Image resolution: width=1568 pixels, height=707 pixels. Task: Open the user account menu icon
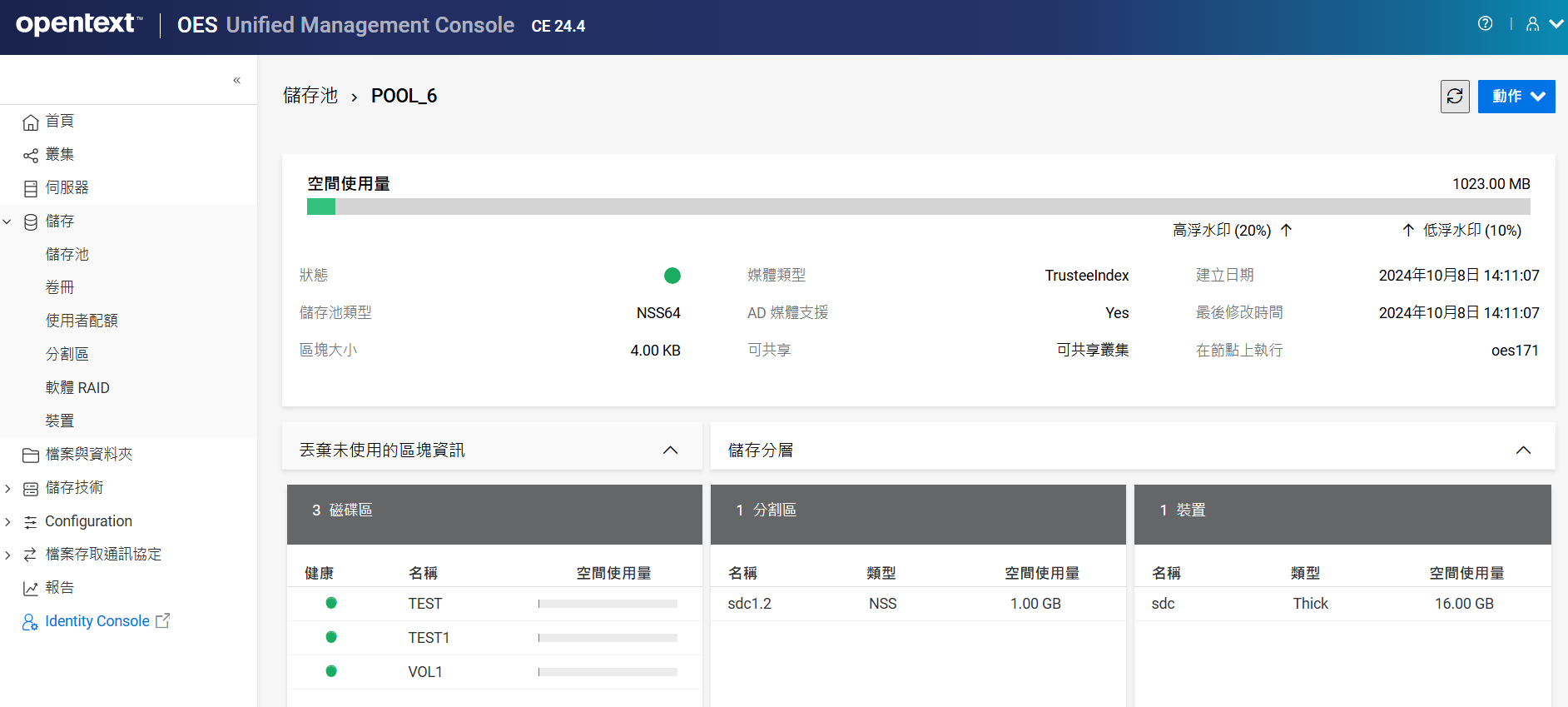coord(1542,24)
